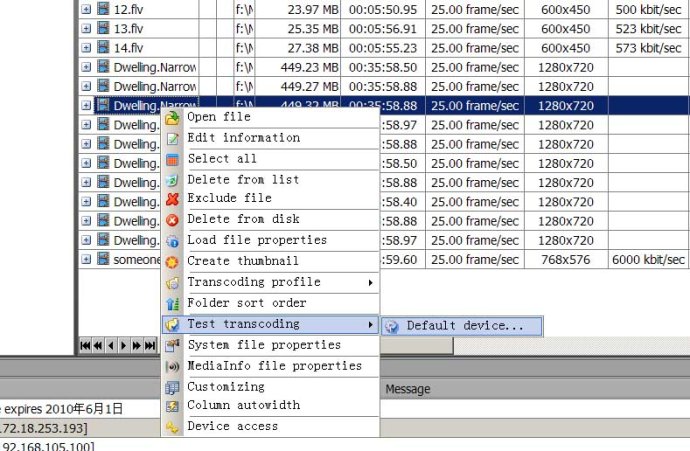Click the film icon of 13.flv

click(103, 28)
